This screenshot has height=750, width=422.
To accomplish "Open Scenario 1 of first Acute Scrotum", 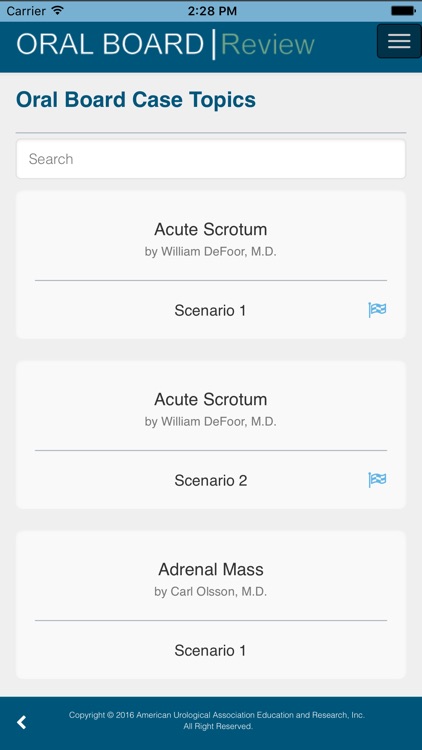I will tap(210, 310).
